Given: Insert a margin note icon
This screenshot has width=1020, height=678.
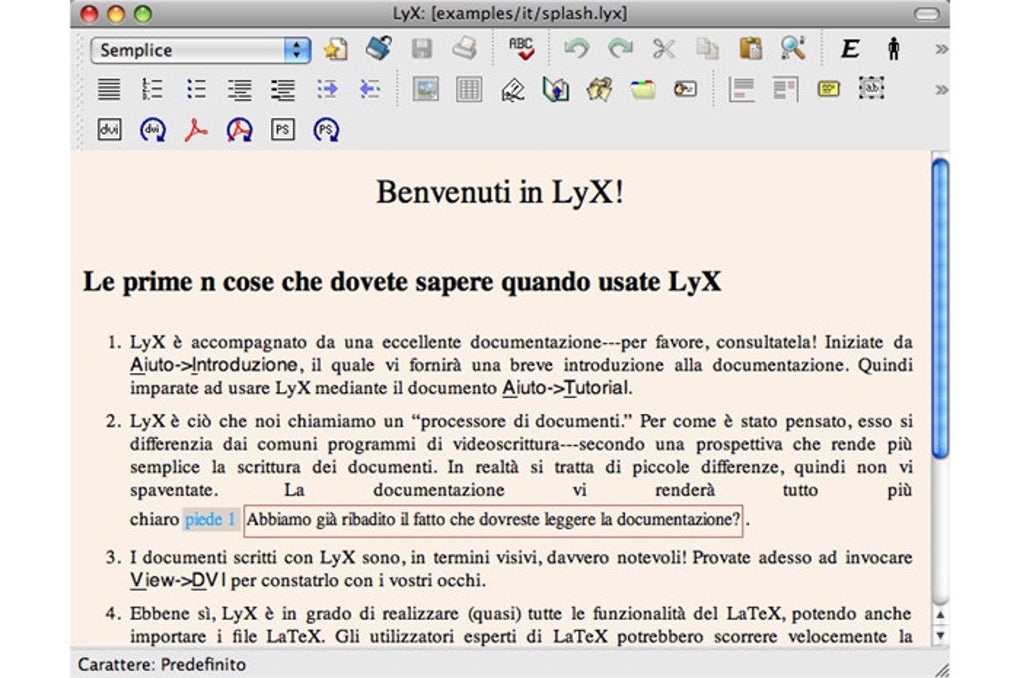Looking at the screenshot, I should [785, 89].
